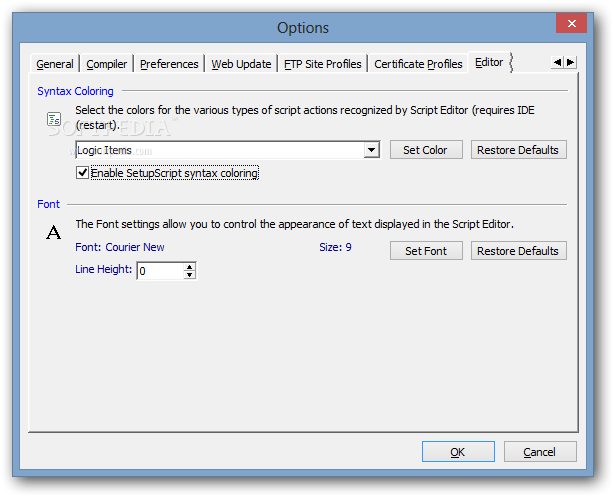Viewport: 614px width, 497px height.
Task: Open the Compiler tab
Action: pos(107,64)
